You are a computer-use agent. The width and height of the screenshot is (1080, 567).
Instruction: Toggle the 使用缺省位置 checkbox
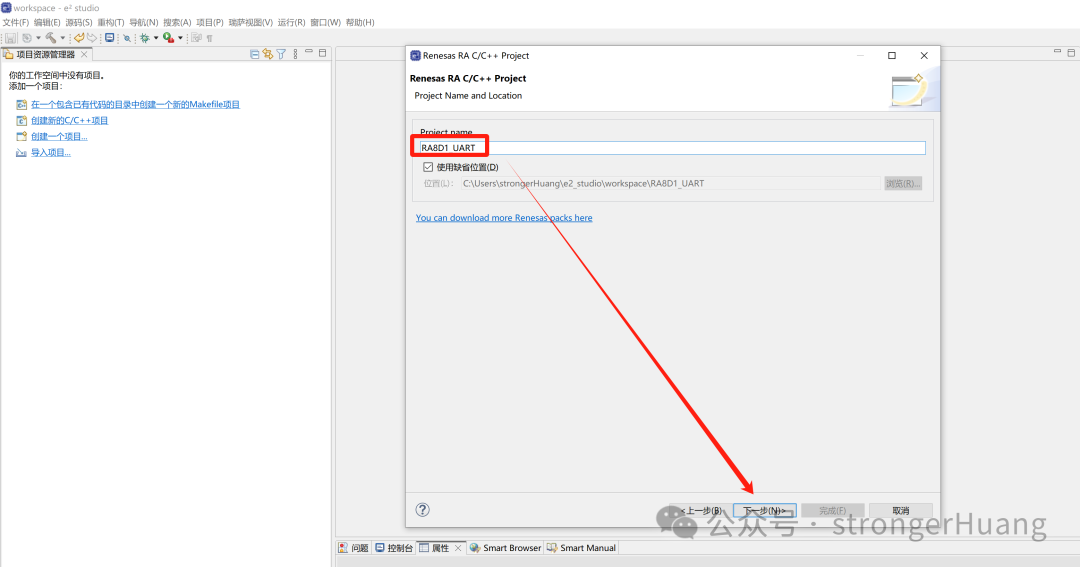428,167
